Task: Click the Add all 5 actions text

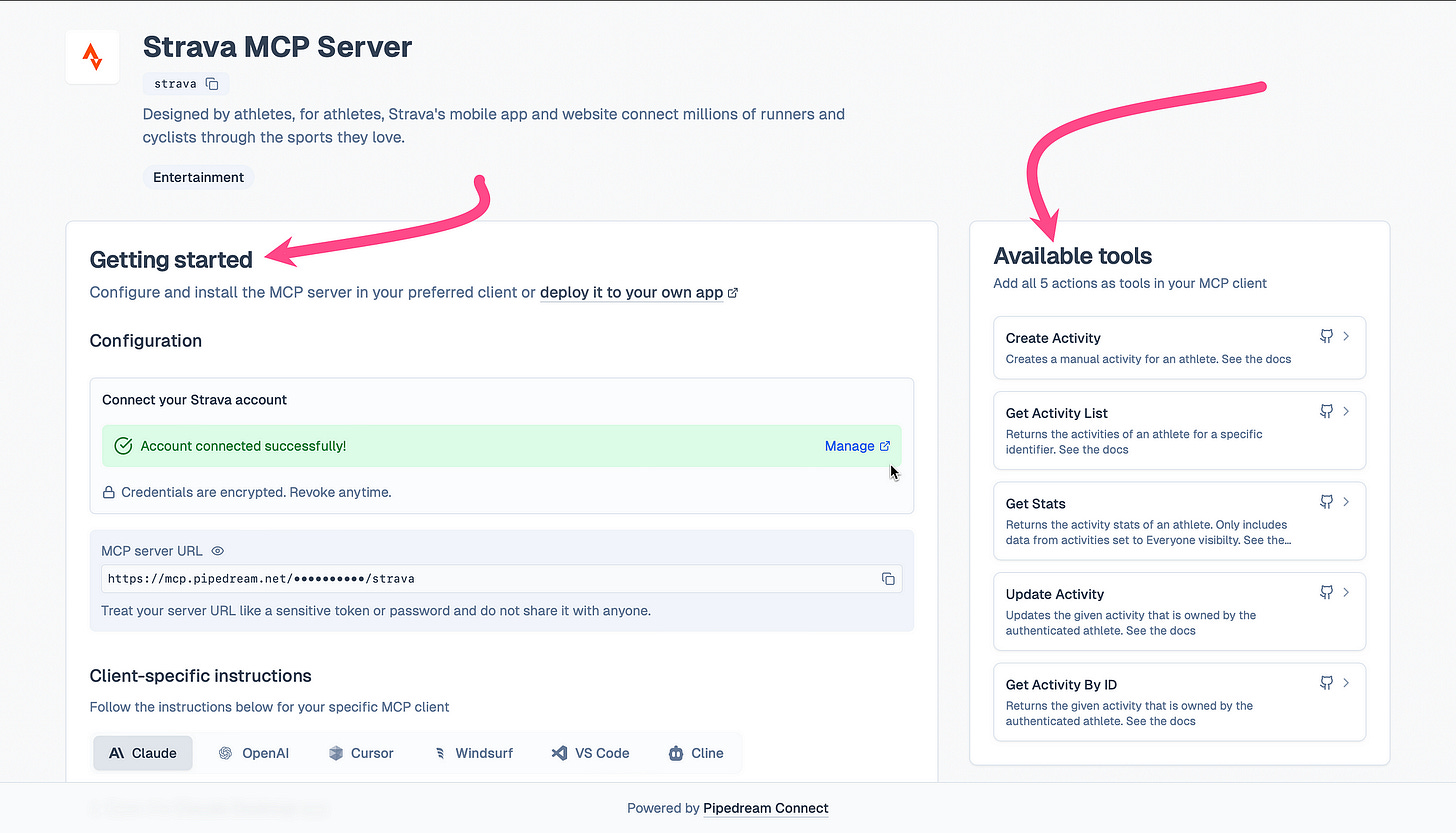Action: tap(1130, 283)
